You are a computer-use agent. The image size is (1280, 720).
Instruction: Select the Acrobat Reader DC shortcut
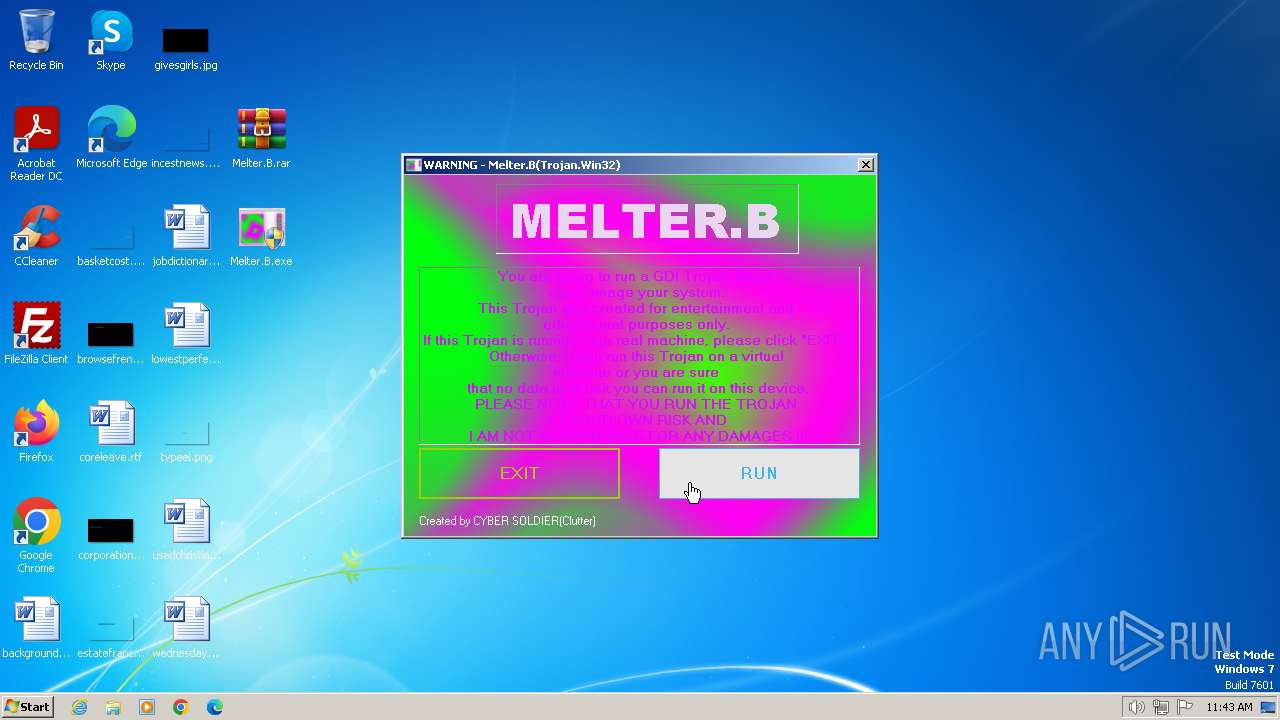[36, 144]
